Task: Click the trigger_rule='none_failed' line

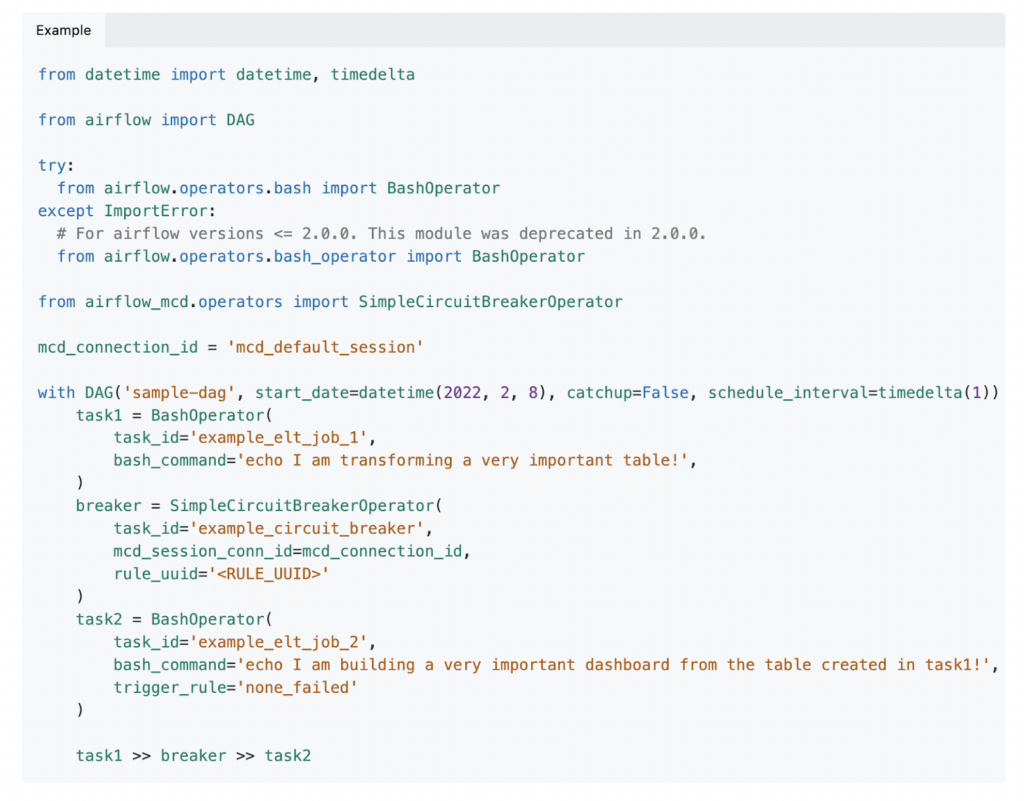Action: point(235,687)
